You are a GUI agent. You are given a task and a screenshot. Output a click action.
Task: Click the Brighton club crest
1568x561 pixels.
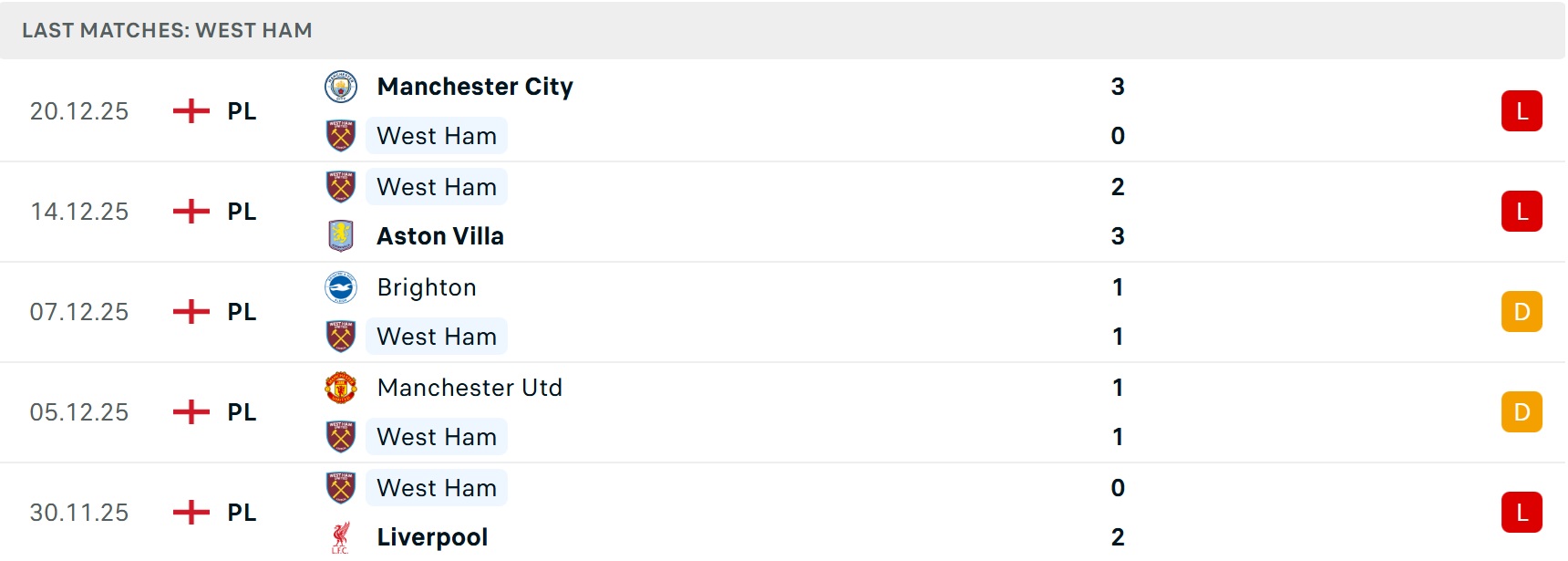[341, 287]
